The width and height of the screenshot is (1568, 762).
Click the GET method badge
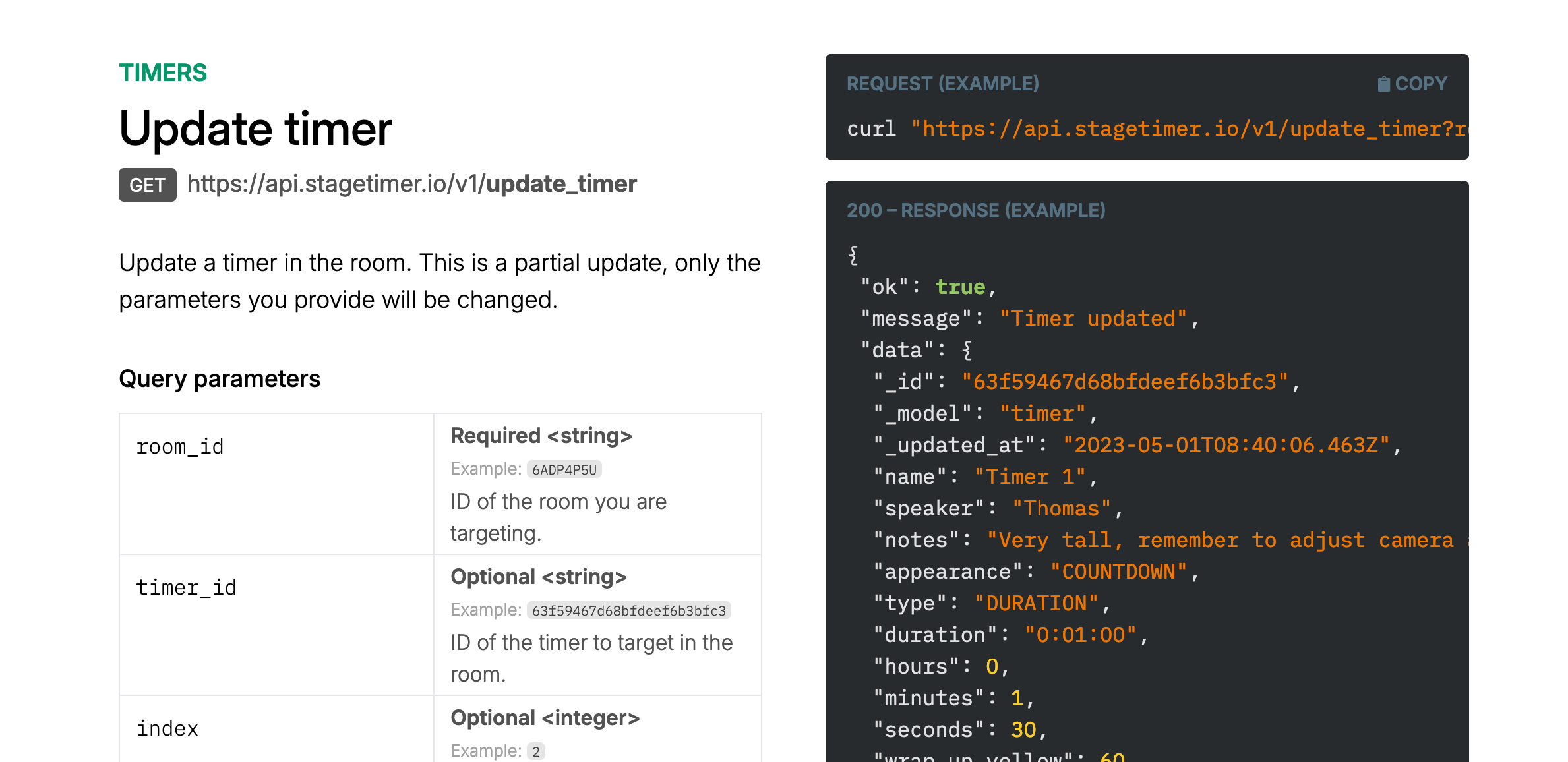(147, 185)
